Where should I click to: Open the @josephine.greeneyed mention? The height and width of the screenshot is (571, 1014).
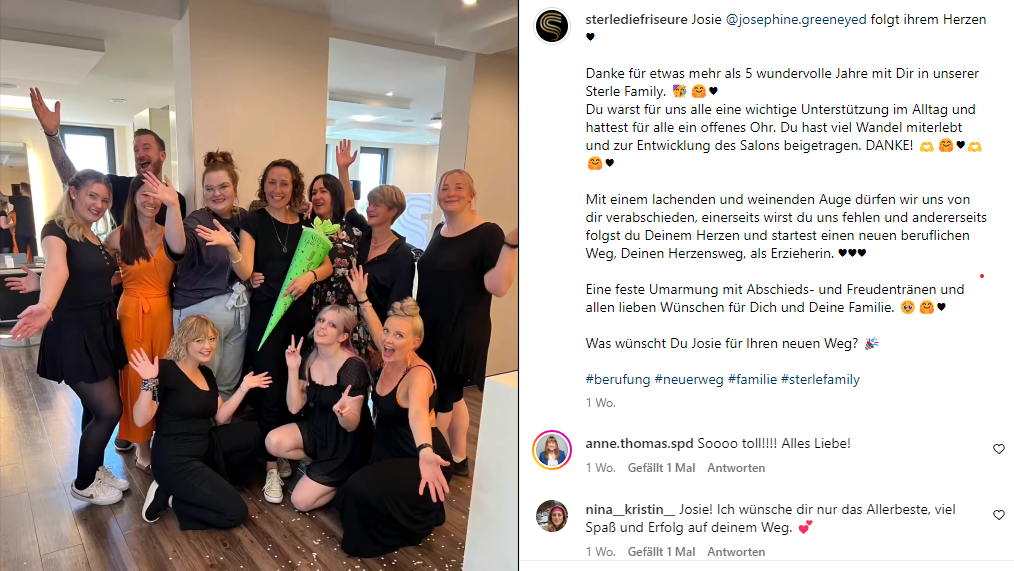pos(795,19)
